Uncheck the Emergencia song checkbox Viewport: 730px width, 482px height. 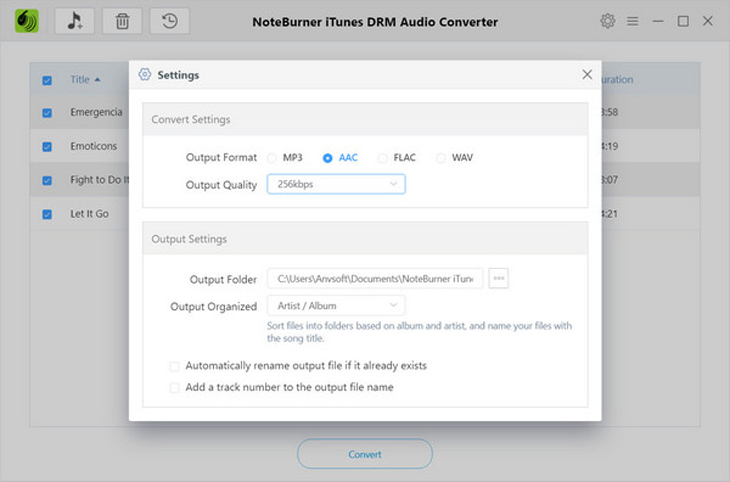tap(47, 113)
